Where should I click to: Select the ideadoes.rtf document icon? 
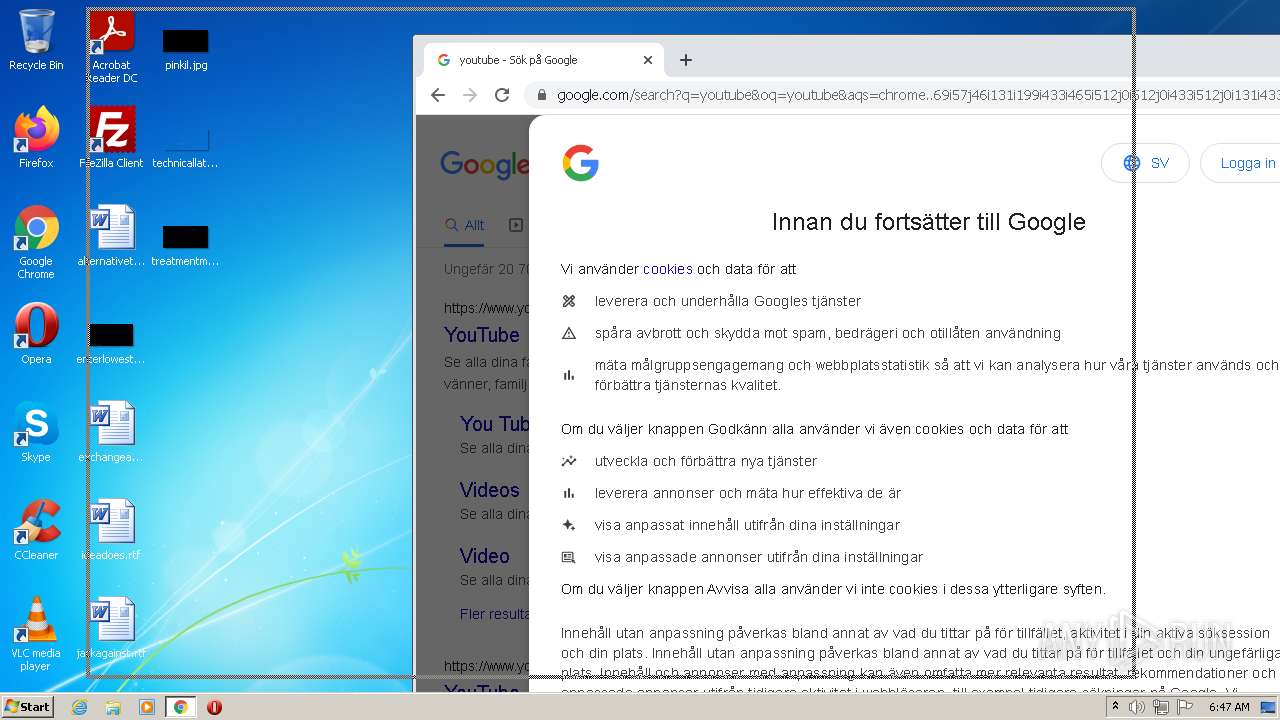coord(111,530)
